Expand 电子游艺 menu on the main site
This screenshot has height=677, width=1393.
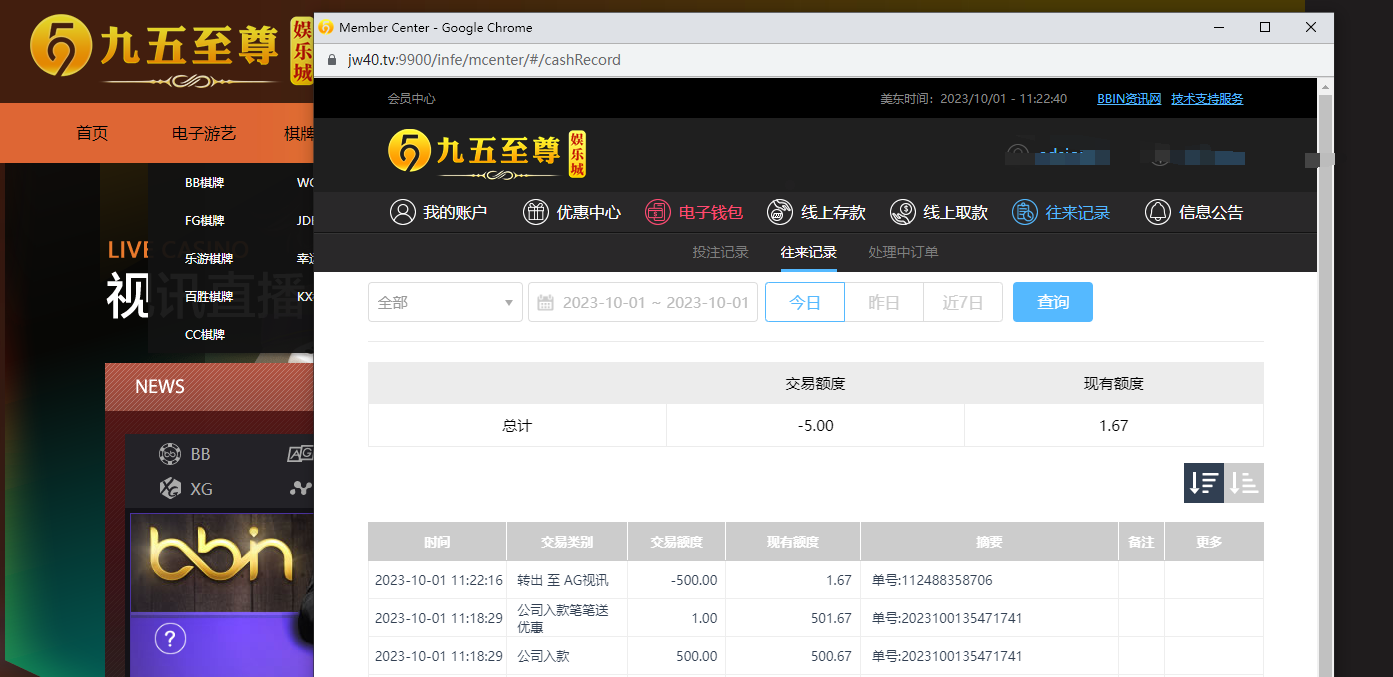[x=204, y=133]
